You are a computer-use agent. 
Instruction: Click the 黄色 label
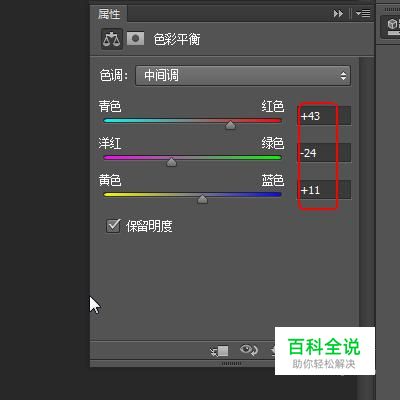110,180
